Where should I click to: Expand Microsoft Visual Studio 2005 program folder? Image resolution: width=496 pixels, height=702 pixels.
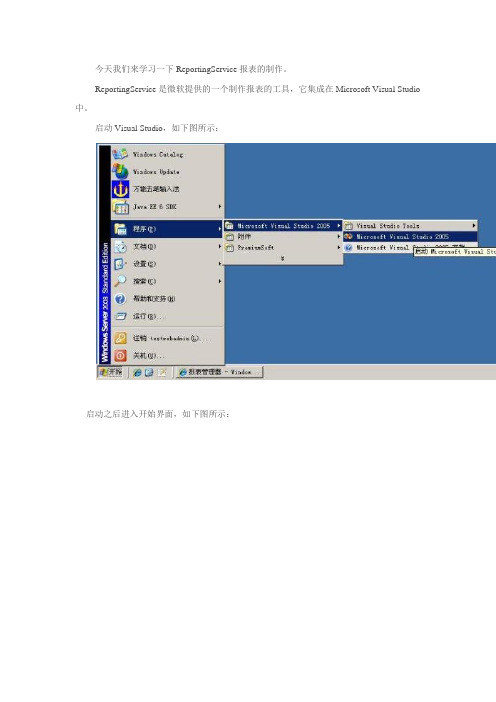tap(283, 226)
